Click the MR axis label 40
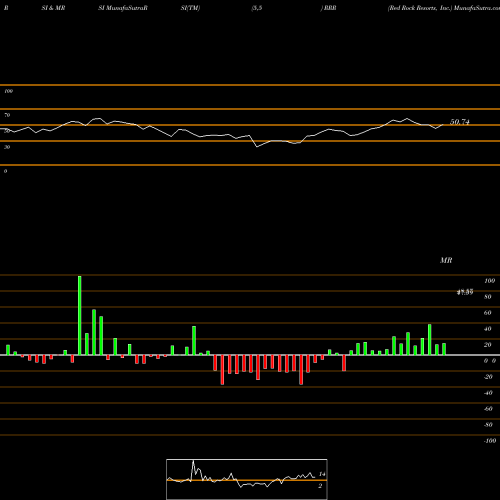 (x=488, y=329)
